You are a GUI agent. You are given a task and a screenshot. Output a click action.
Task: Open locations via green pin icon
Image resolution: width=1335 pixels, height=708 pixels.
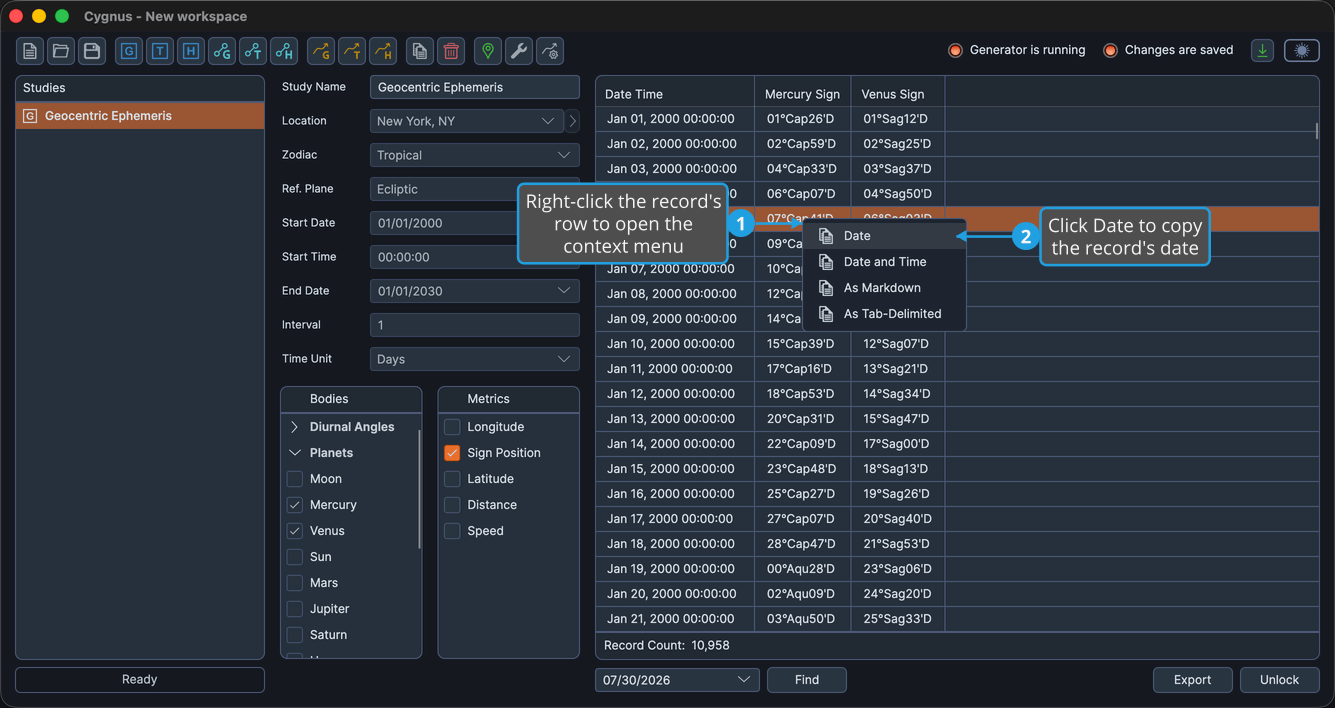488,51
